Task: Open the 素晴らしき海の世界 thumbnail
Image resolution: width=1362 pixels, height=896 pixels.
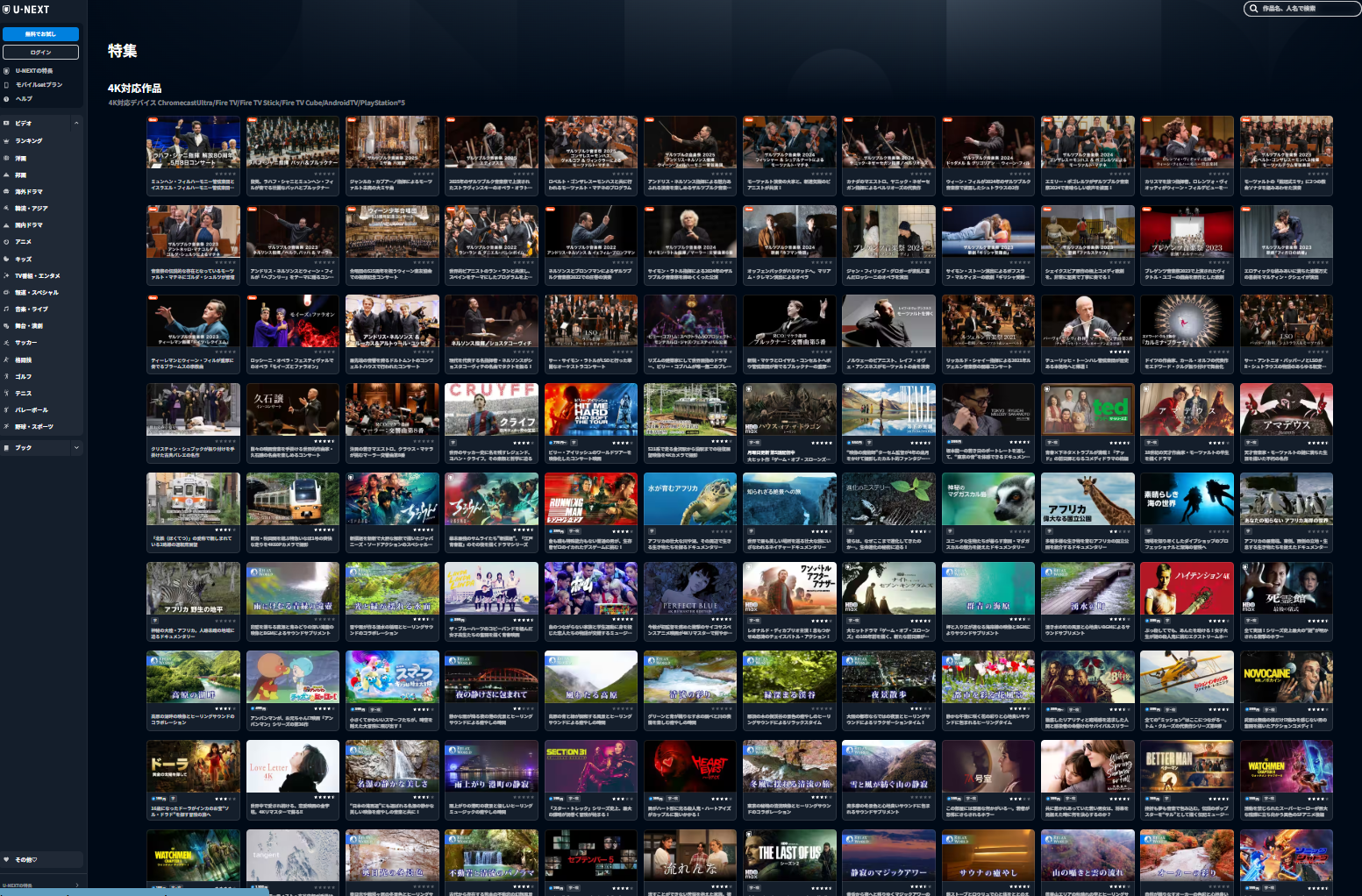Action: pyautogui.click(x=1187, y=499)
